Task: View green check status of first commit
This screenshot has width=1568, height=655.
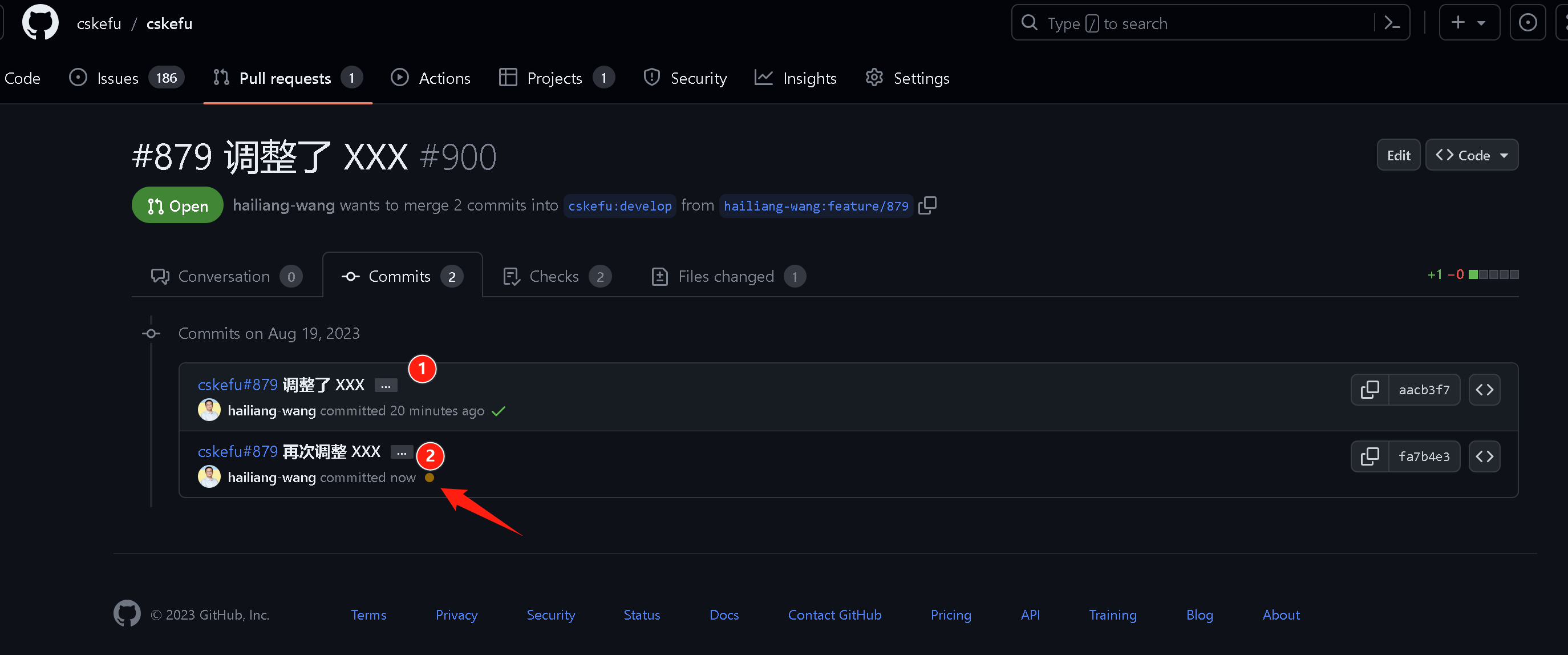Action: [499, 411]
